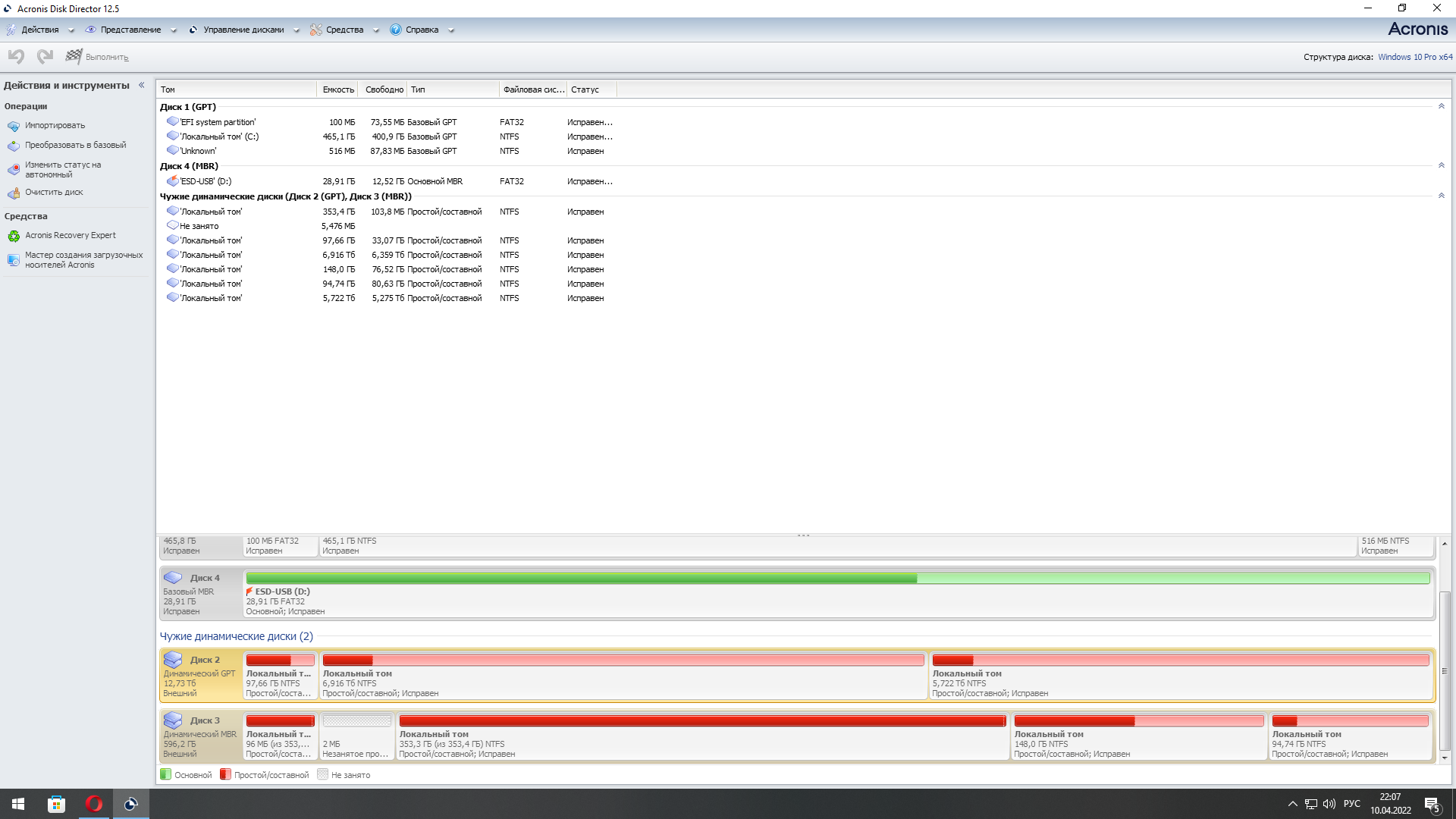
Task: Open the Действия menu
Action: [39, 30]
